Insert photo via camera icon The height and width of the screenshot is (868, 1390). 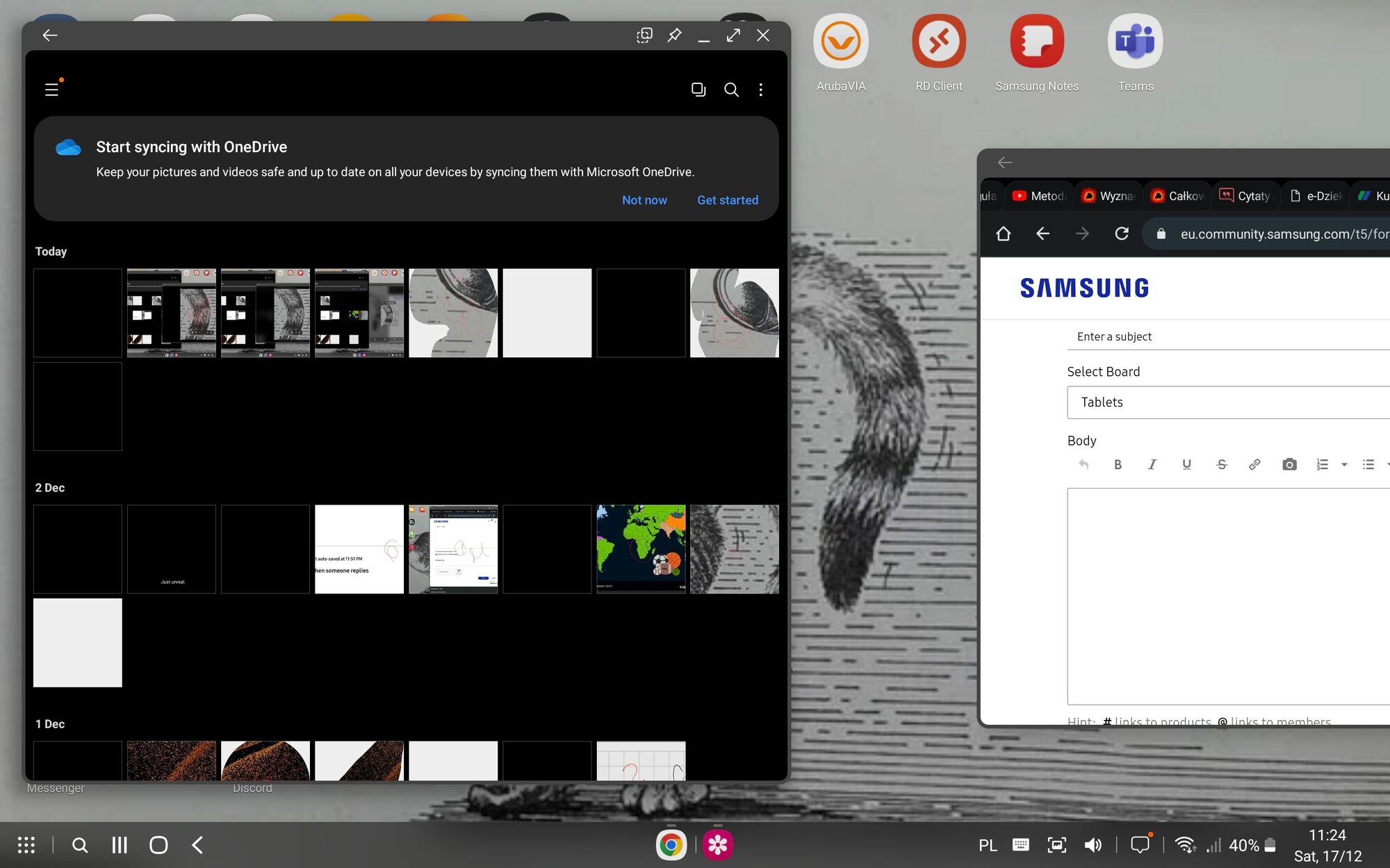(x=1289, y=464)
